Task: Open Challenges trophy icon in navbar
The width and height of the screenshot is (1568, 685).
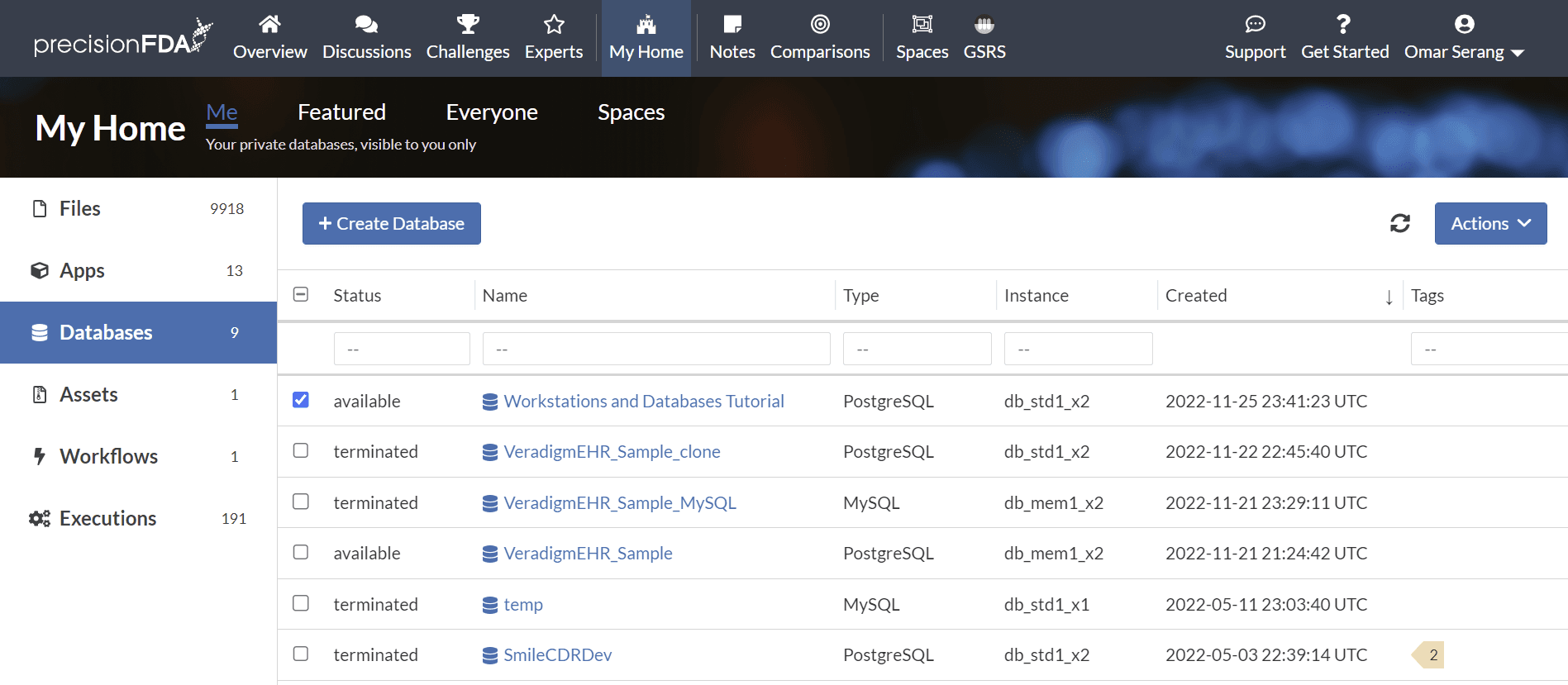Action: pyautogui.click(x=468, y=25)
